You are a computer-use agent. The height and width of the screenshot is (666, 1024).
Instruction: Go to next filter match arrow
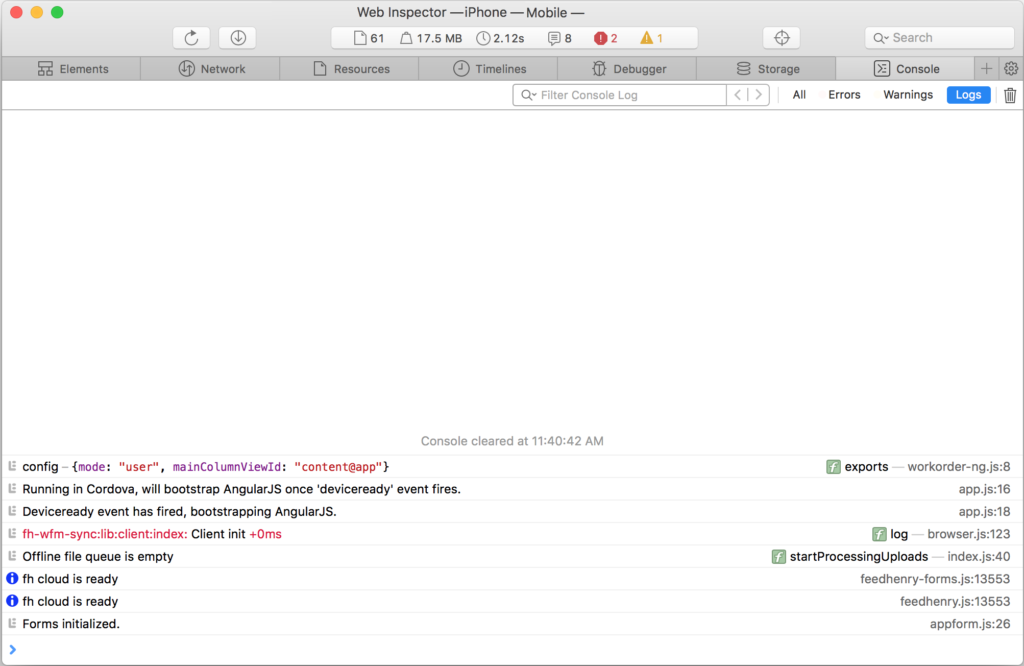pos(759,95)
